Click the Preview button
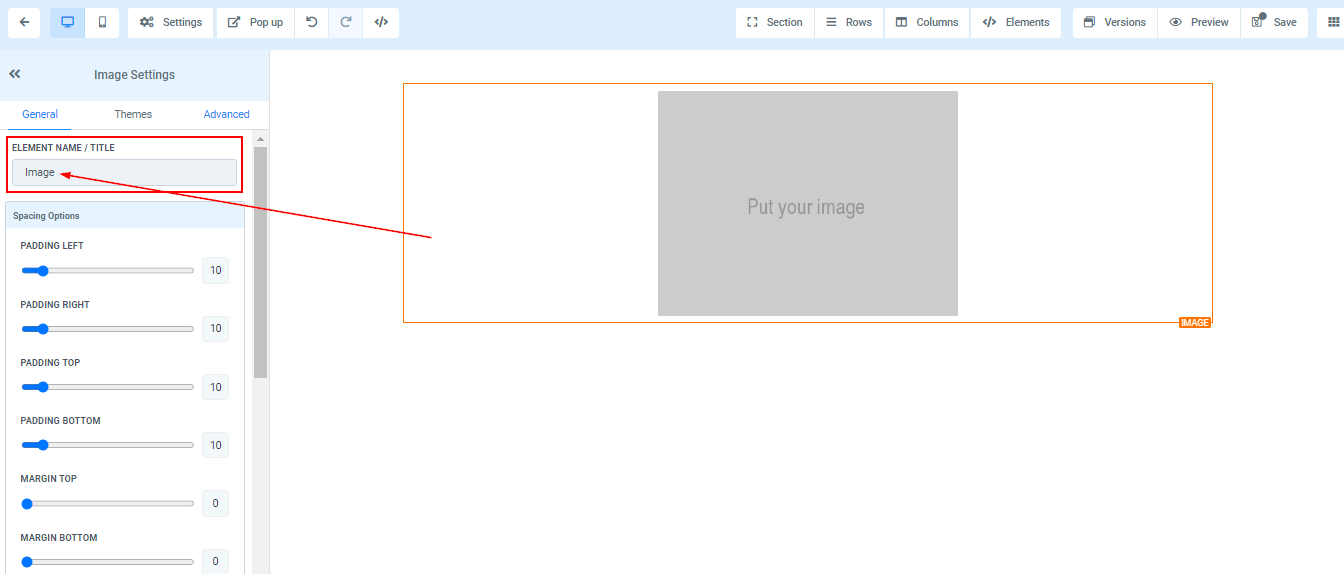This screenshot has height=574, width=1344. 1199,22
